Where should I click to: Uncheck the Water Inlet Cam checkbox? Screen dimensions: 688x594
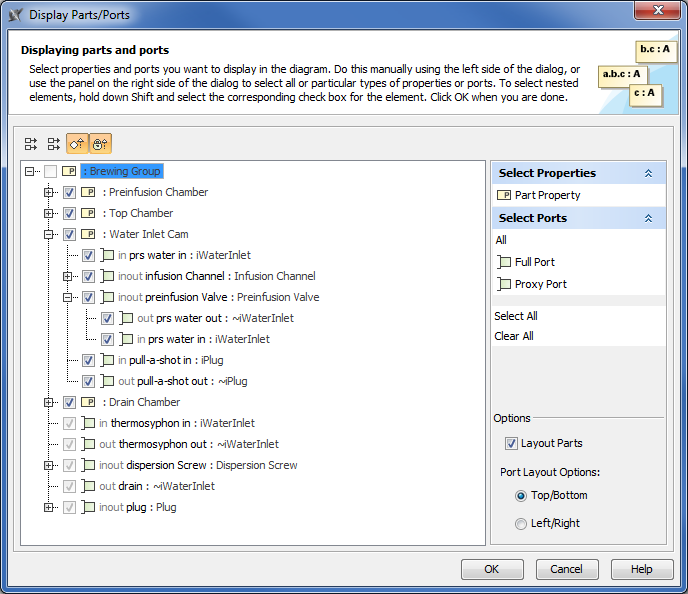coord(69,234)
